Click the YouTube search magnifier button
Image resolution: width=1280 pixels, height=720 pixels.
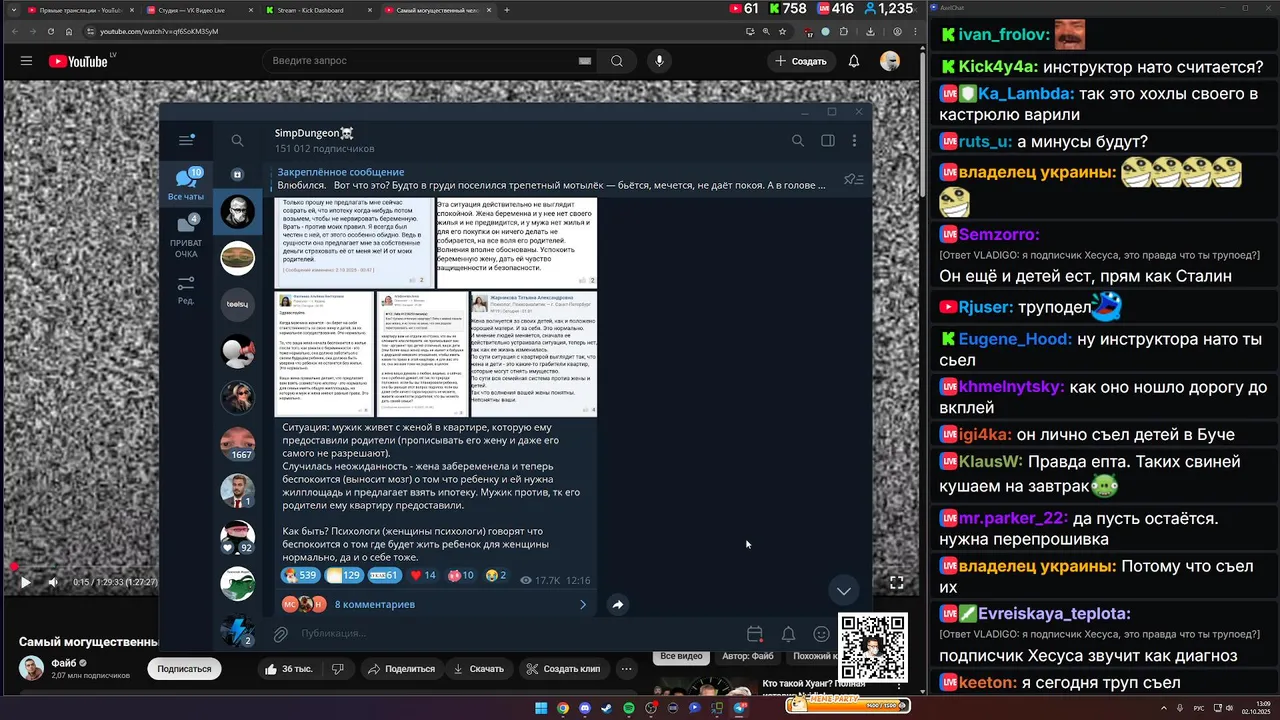(x=617, y=61)
